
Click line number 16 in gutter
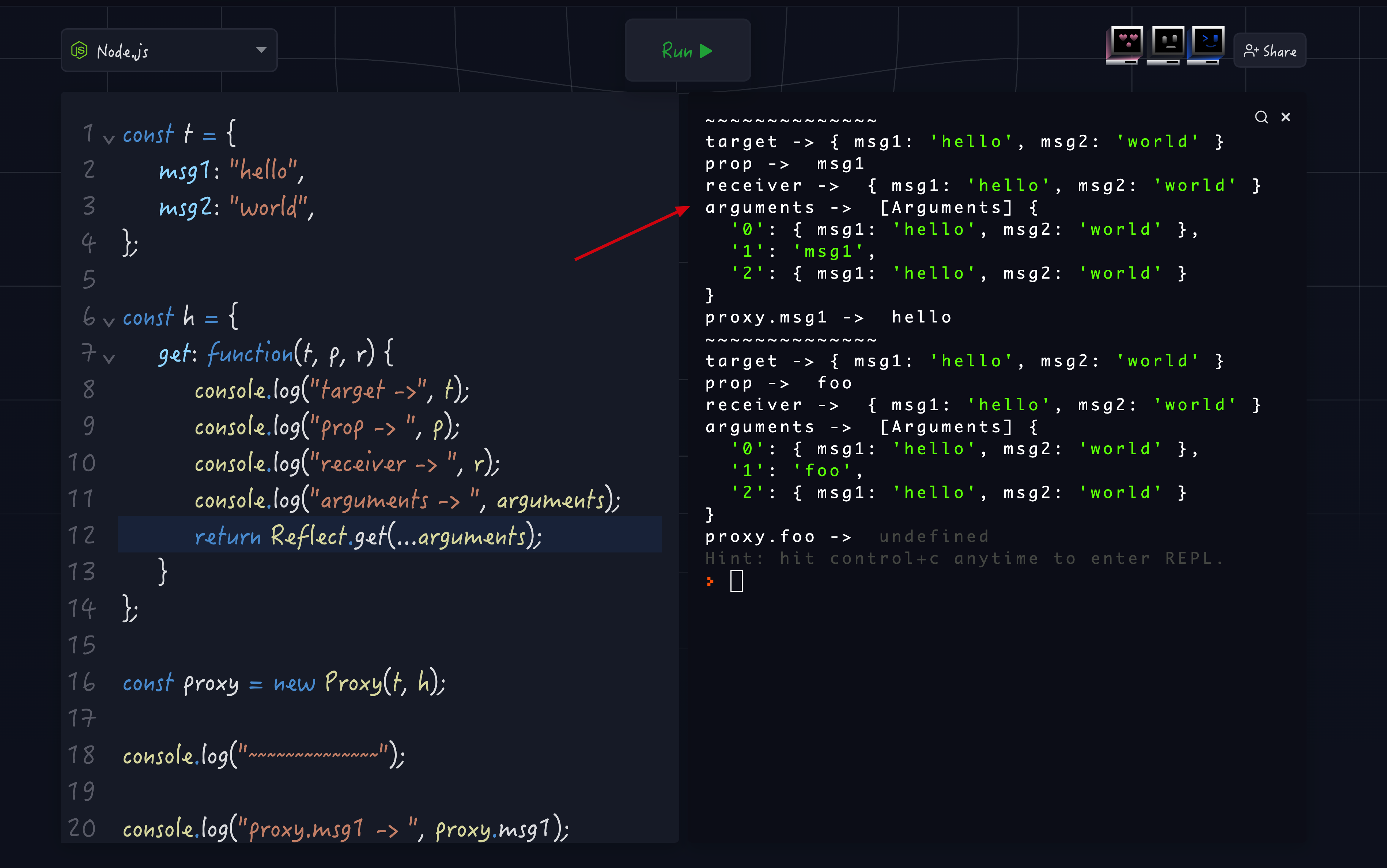(x=82, y=682)
